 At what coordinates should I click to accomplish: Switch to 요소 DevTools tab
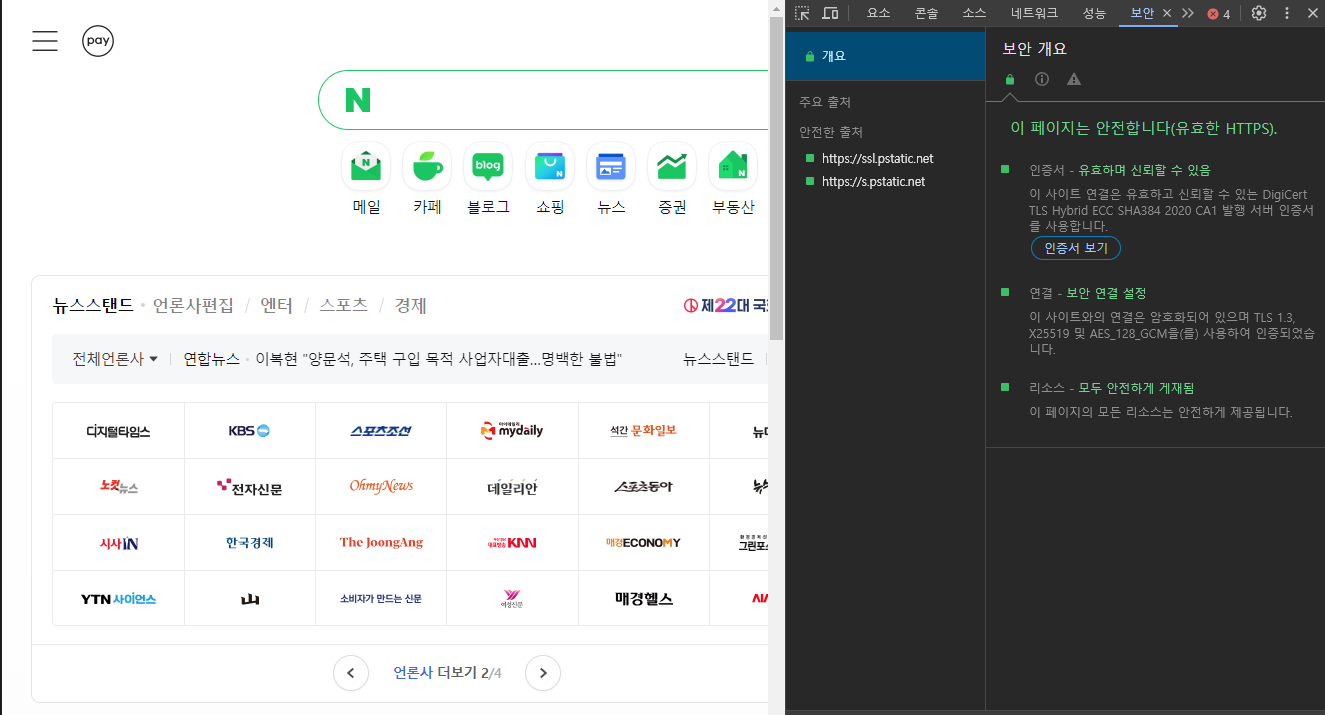point(878,13)
